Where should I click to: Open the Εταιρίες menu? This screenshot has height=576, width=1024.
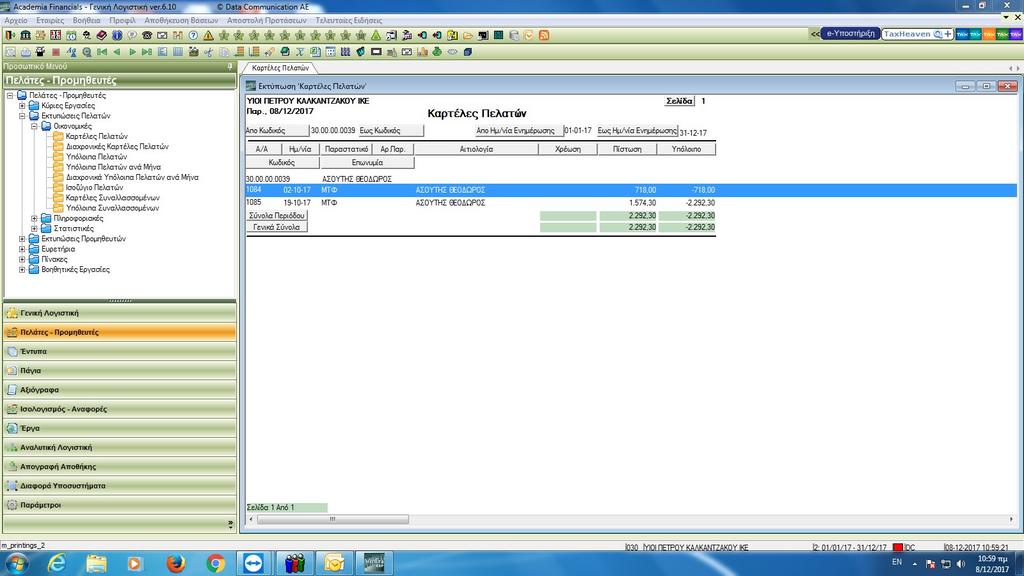click(x=50, y=20)
